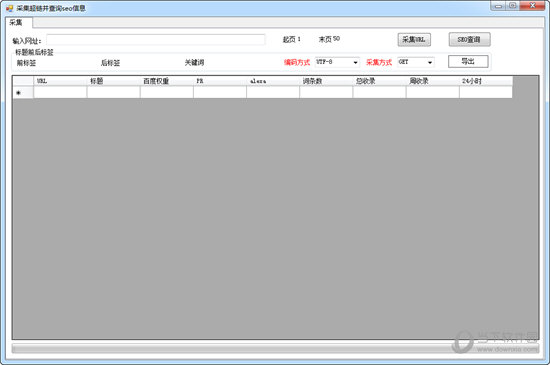
Task: Click the 词条数 column header
Action: tap(326, 81)
